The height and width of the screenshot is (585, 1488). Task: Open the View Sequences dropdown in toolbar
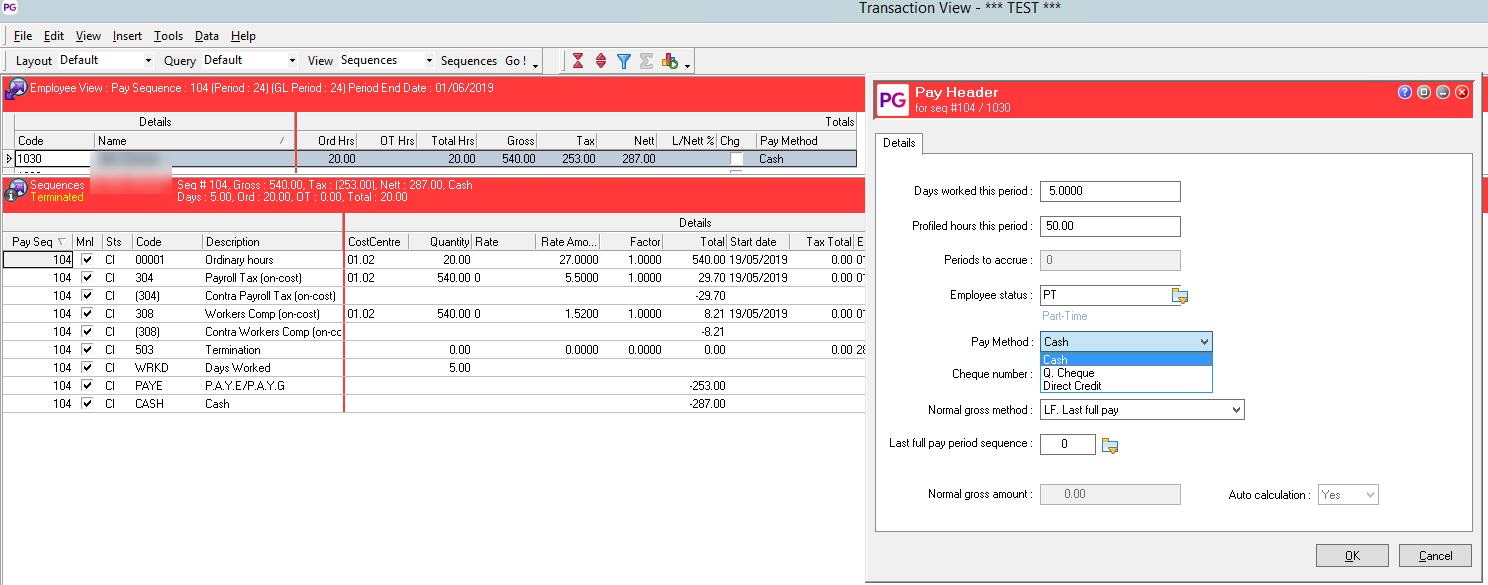tap(429, 61)
